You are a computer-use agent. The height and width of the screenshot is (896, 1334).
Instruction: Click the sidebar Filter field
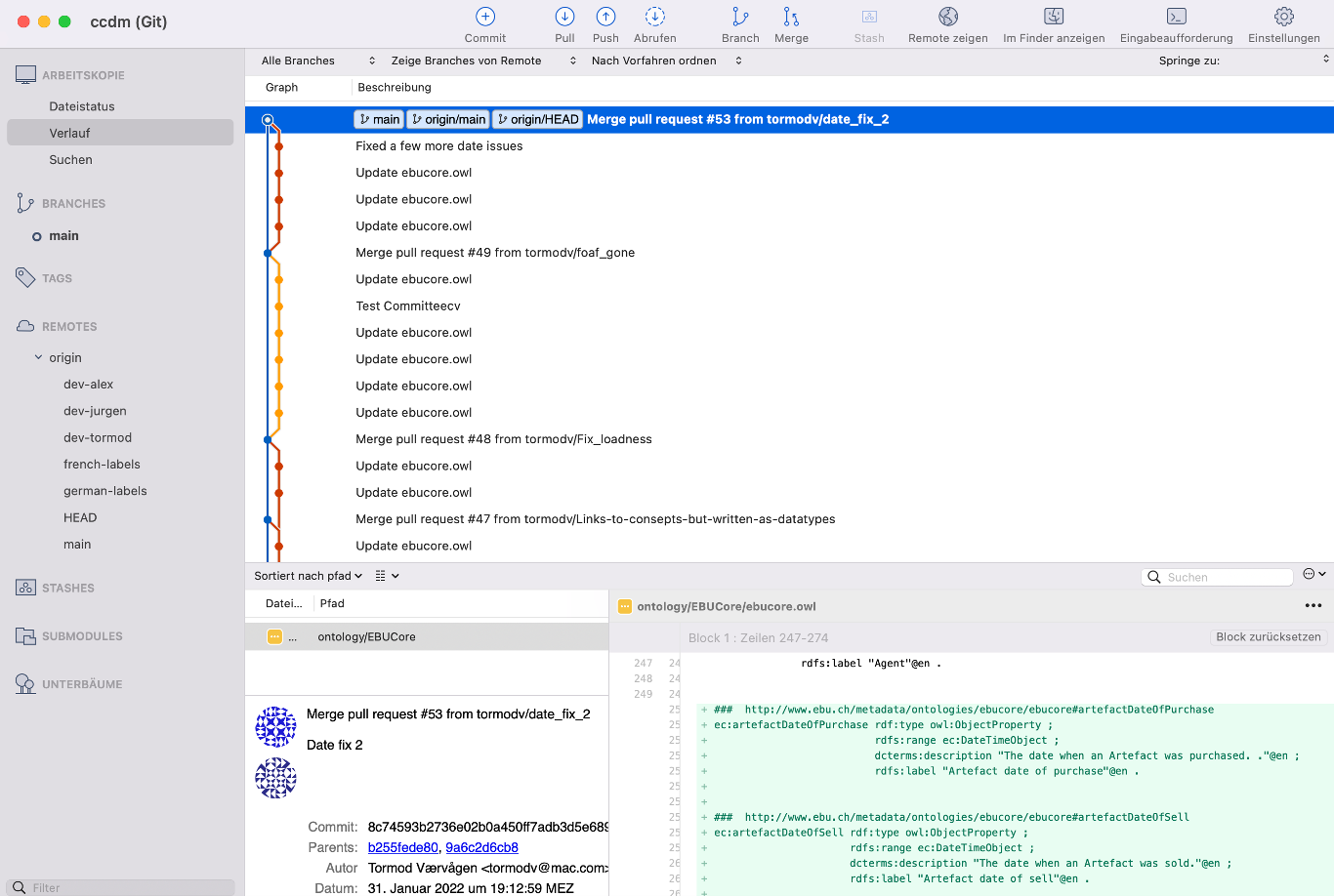120,887
